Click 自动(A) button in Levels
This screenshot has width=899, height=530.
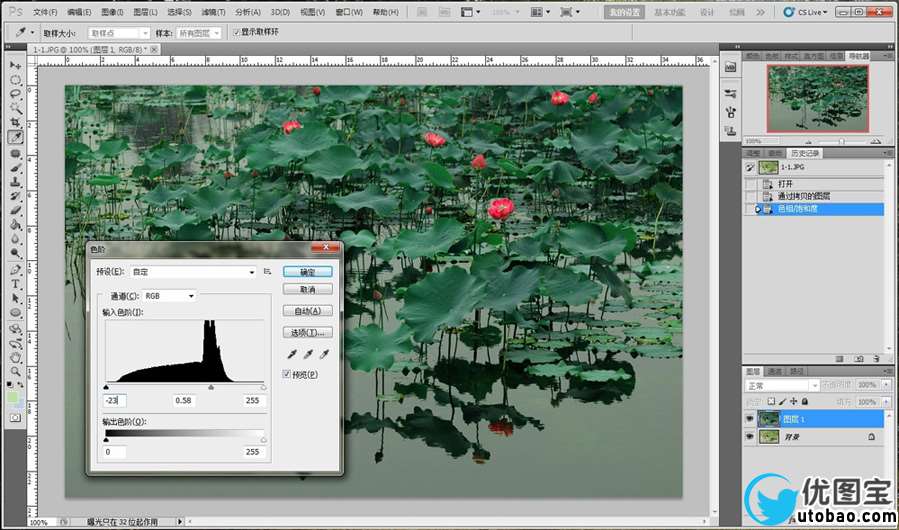[307, 311]
